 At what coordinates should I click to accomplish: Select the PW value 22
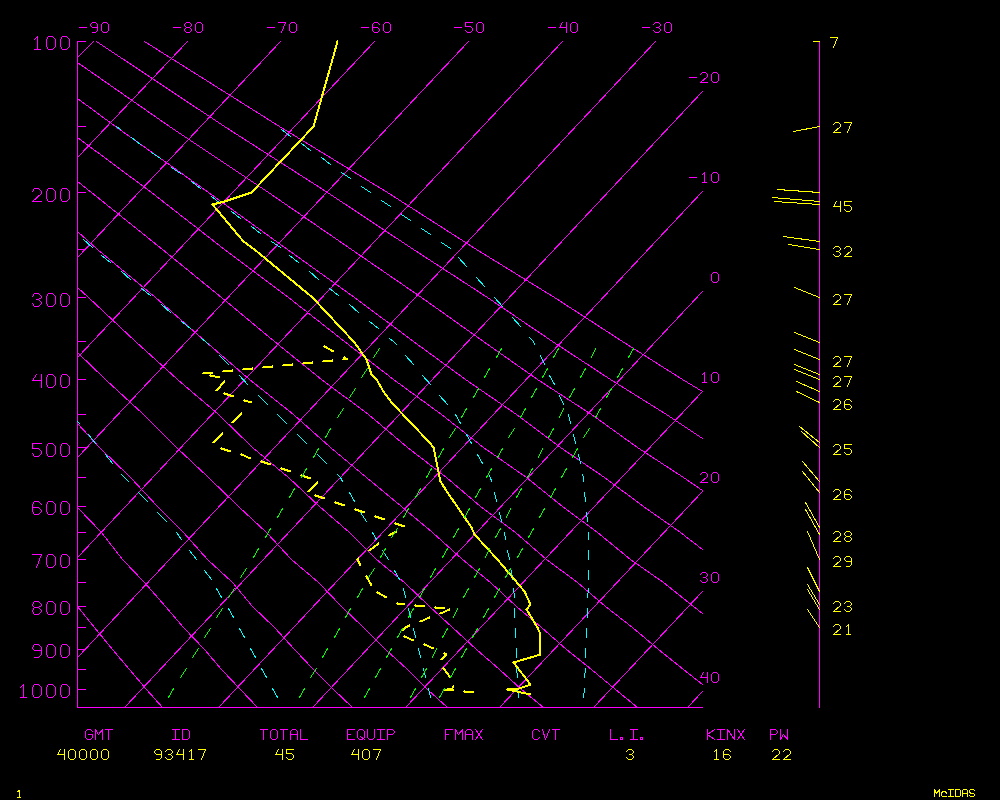781,755
